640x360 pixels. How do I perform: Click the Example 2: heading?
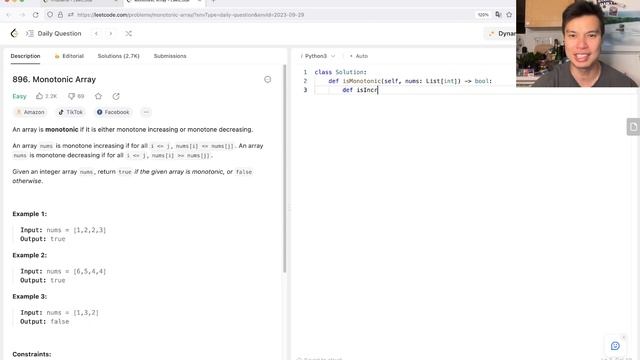[x=29, y=255]
